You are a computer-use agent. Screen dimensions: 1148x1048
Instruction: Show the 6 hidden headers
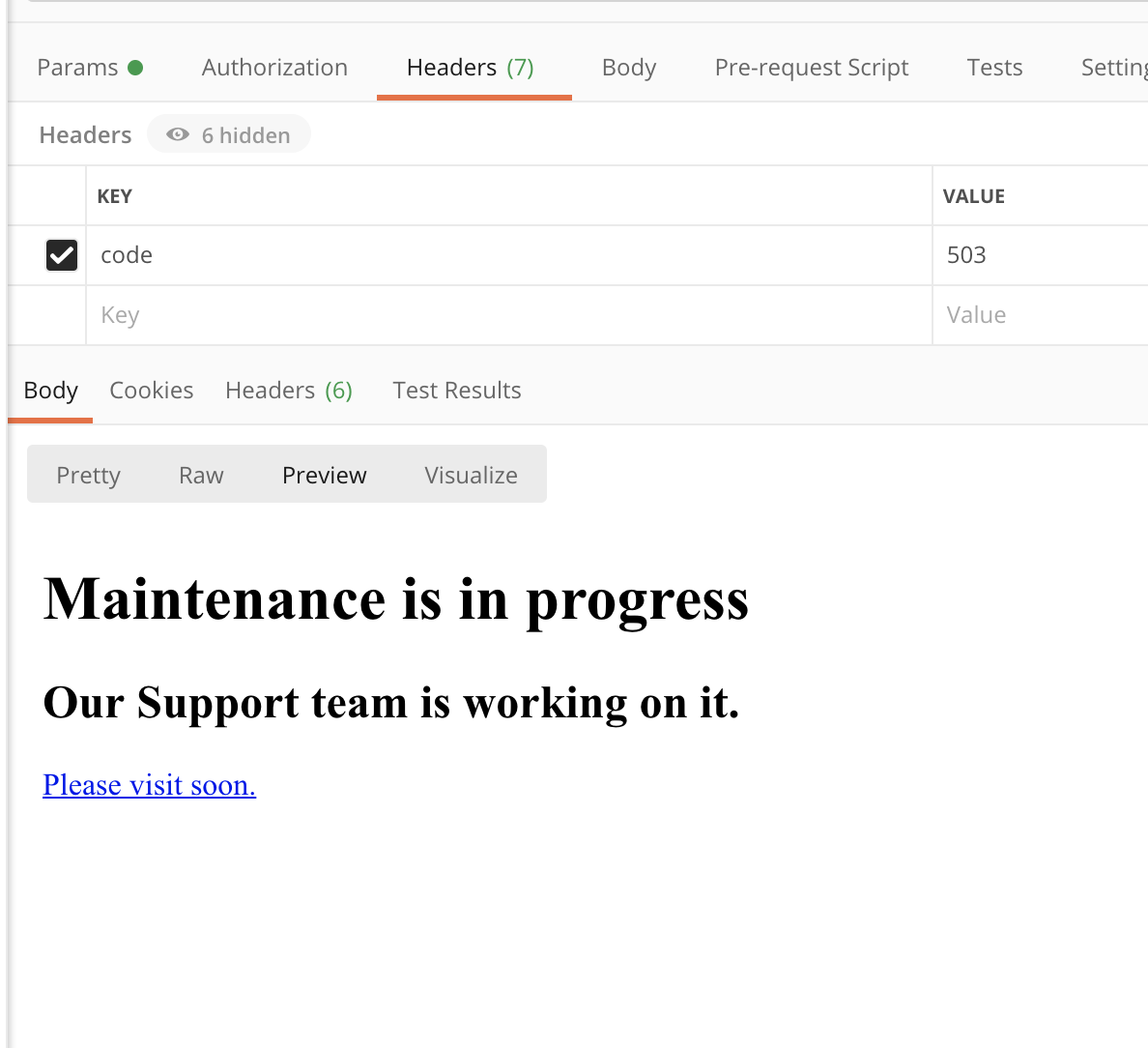[x=229, y=134]
